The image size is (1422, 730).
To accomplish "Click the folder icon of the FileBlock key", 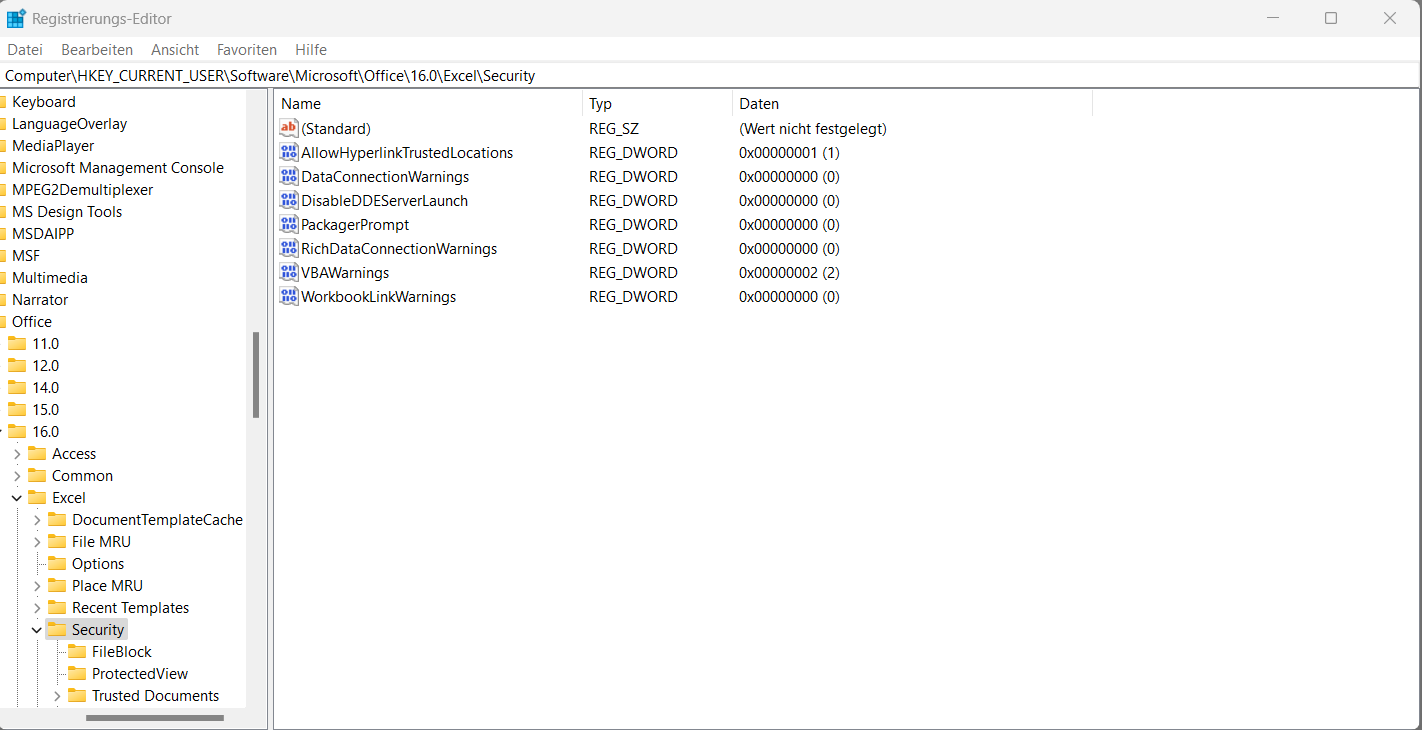I will (78, 651).
